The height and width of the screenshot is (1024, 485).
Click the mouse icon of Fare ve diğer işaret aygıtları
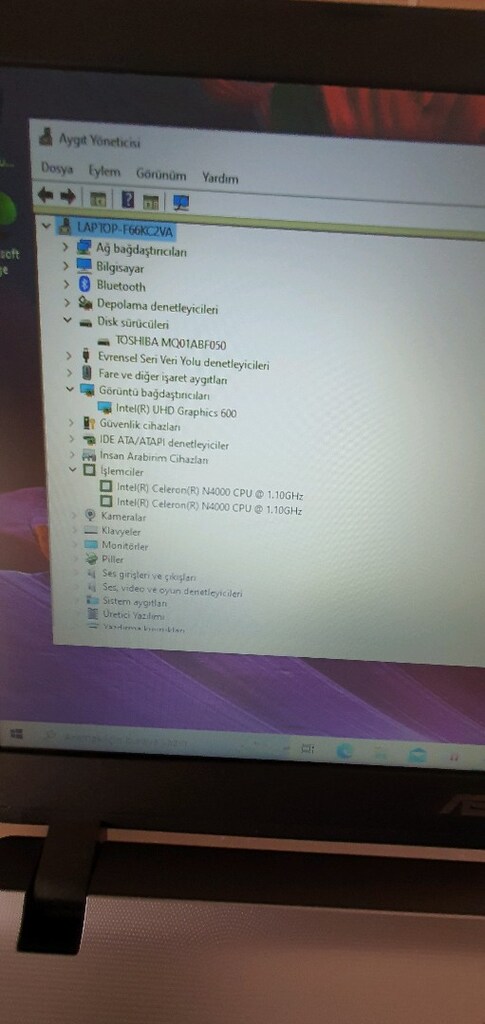coord(87,373)
